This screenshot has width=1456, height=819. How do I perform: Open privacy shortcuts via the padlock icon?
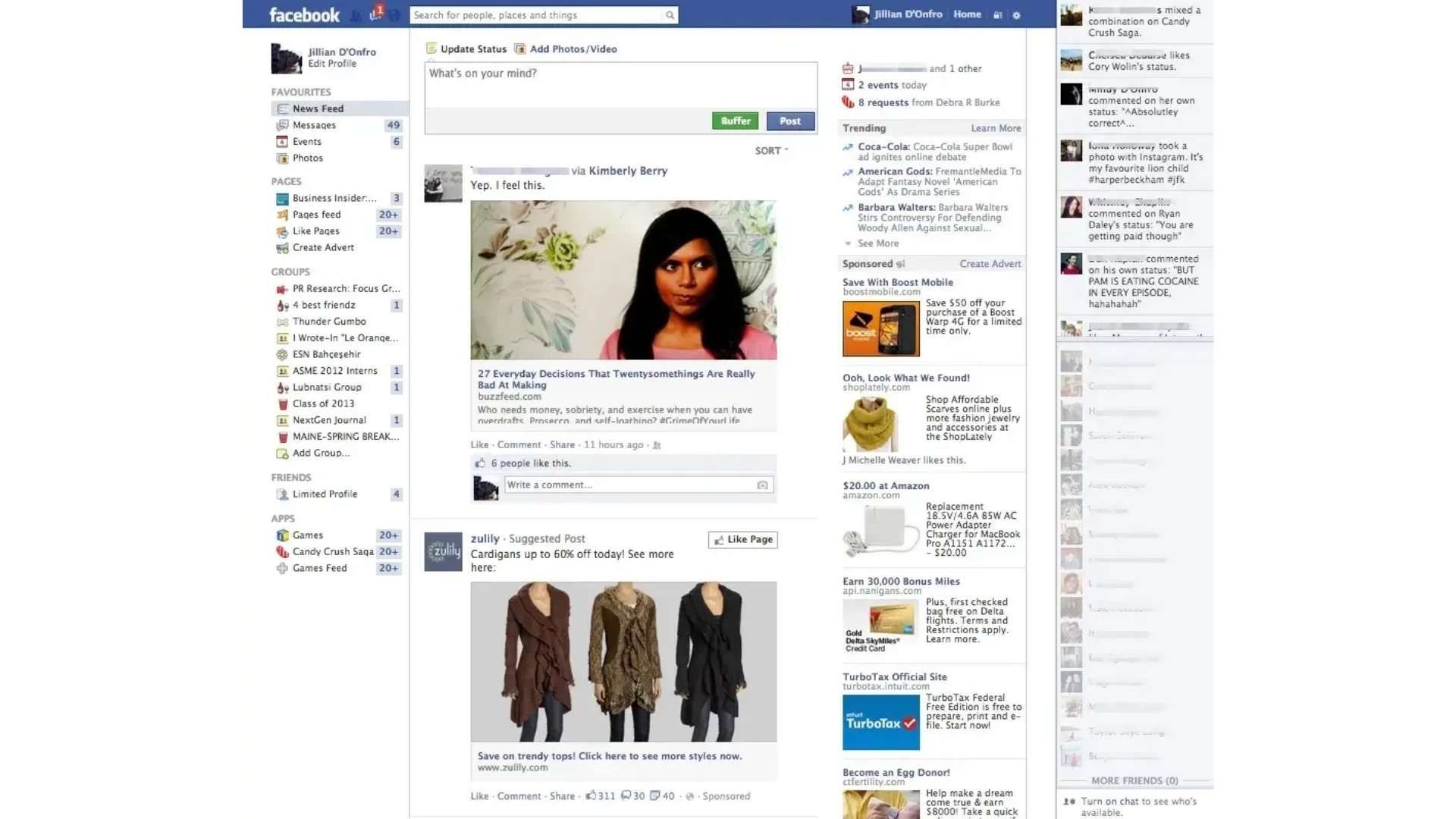998,14
